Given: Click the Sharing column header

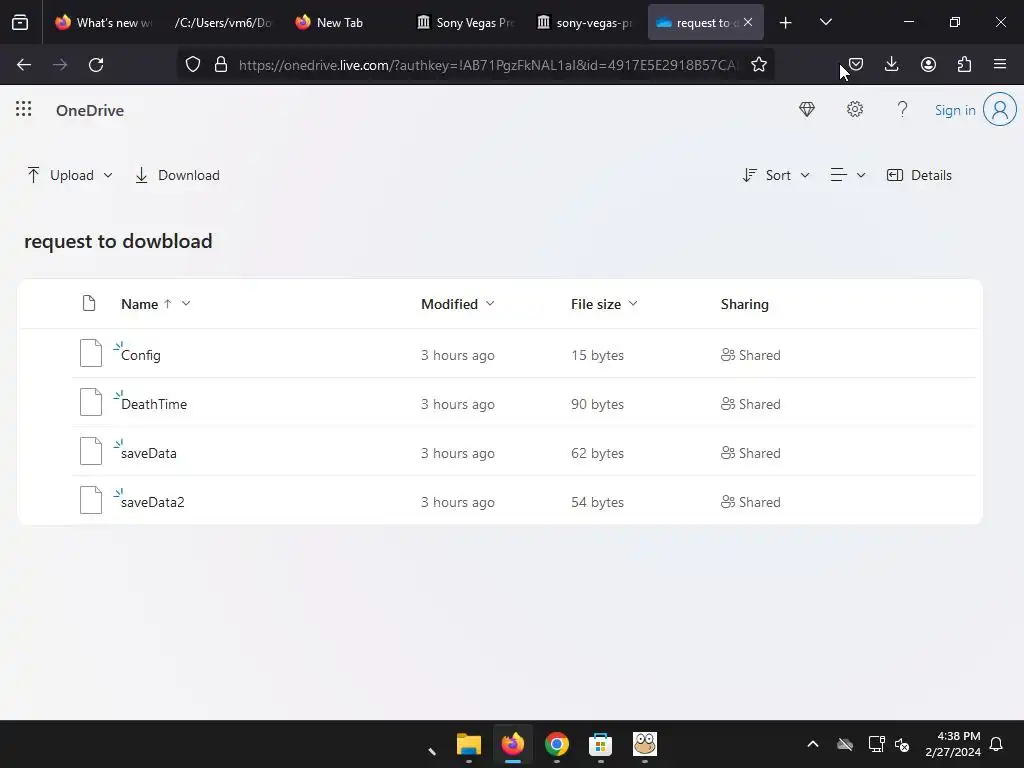Looking at the screenshot, I should tap(744, 304).
